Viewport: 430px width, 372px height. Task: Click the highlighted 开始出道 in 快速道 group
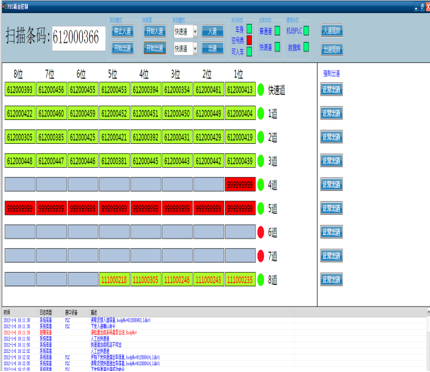[x=155, y=48]
